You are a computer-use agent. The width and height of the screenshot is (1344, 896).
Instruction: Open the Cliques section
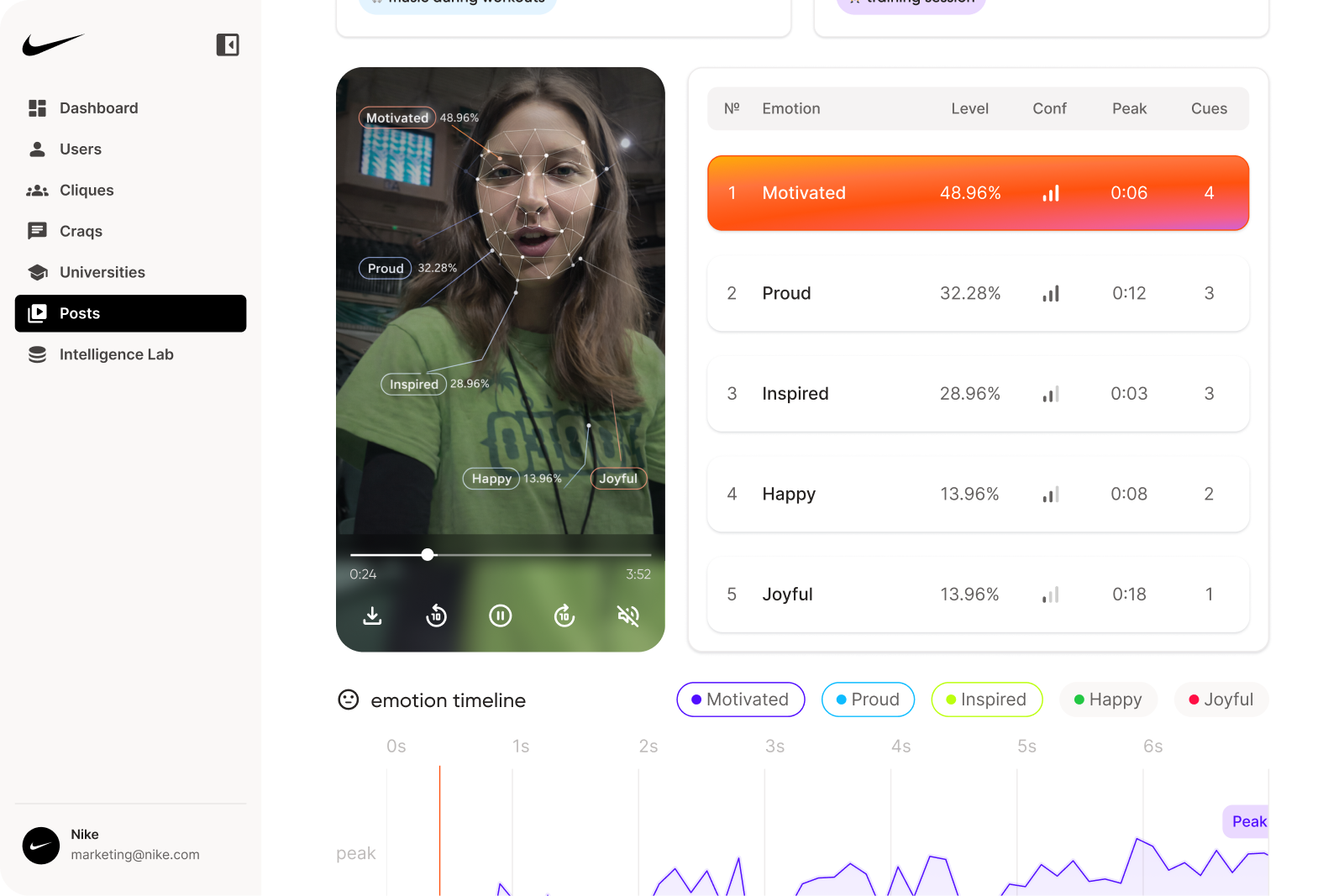[x=130, y=191]
